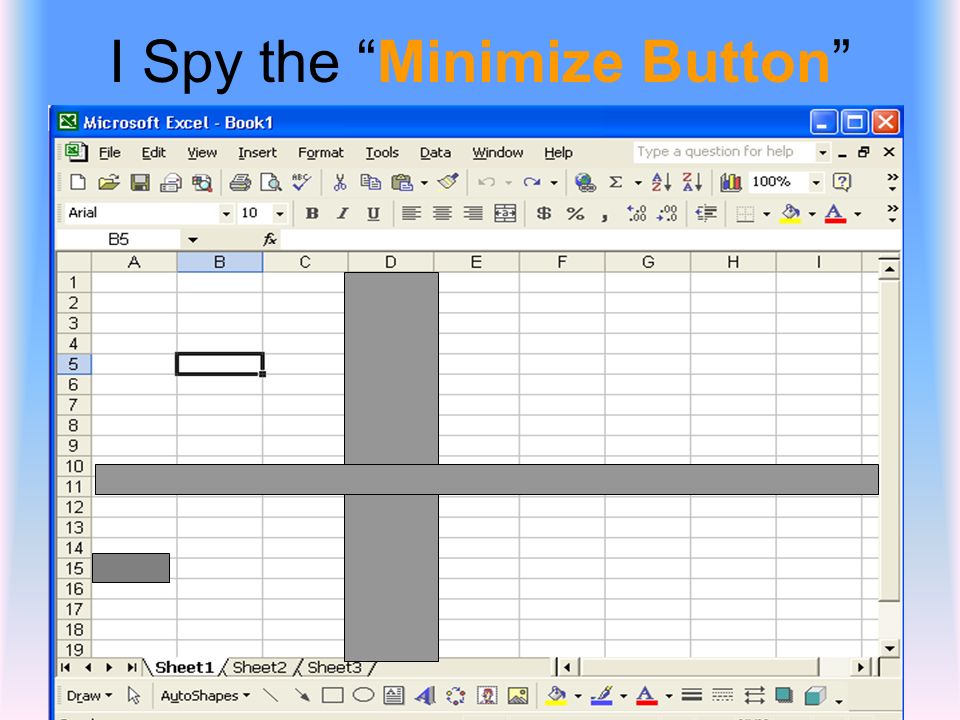Select column header G

pyautogui.click(x=648, y=262)
